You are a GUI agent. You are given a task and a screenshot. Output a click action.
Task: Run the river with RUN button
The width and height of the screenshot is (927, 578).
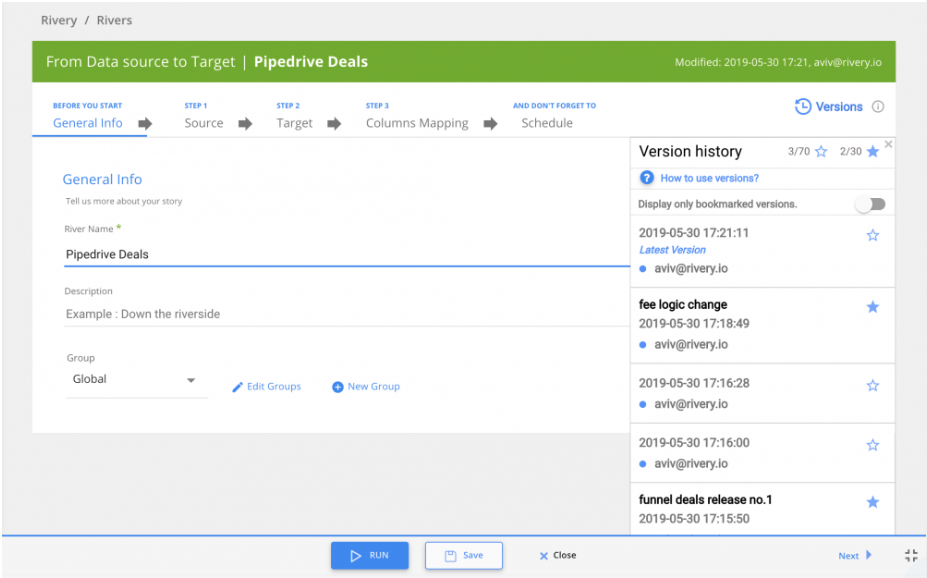(369, 556)
